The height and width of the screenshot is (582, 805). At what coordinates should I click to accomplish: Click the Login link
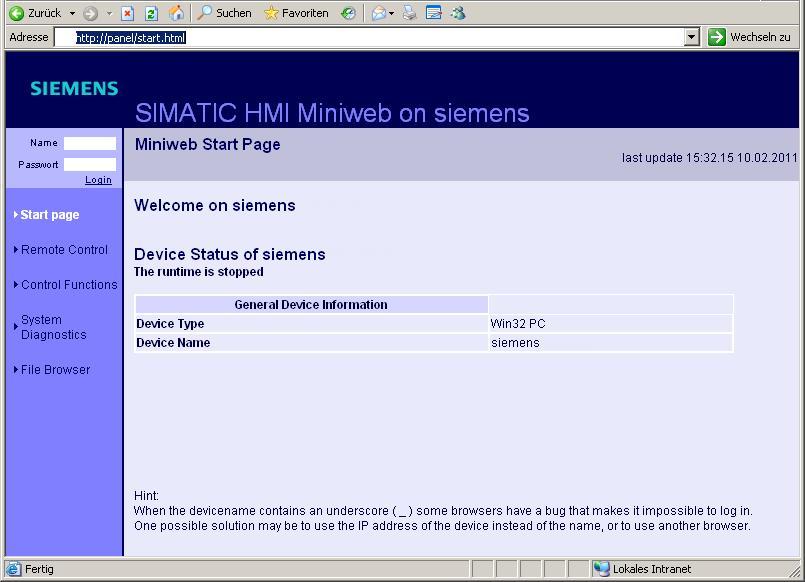(98, 180)
